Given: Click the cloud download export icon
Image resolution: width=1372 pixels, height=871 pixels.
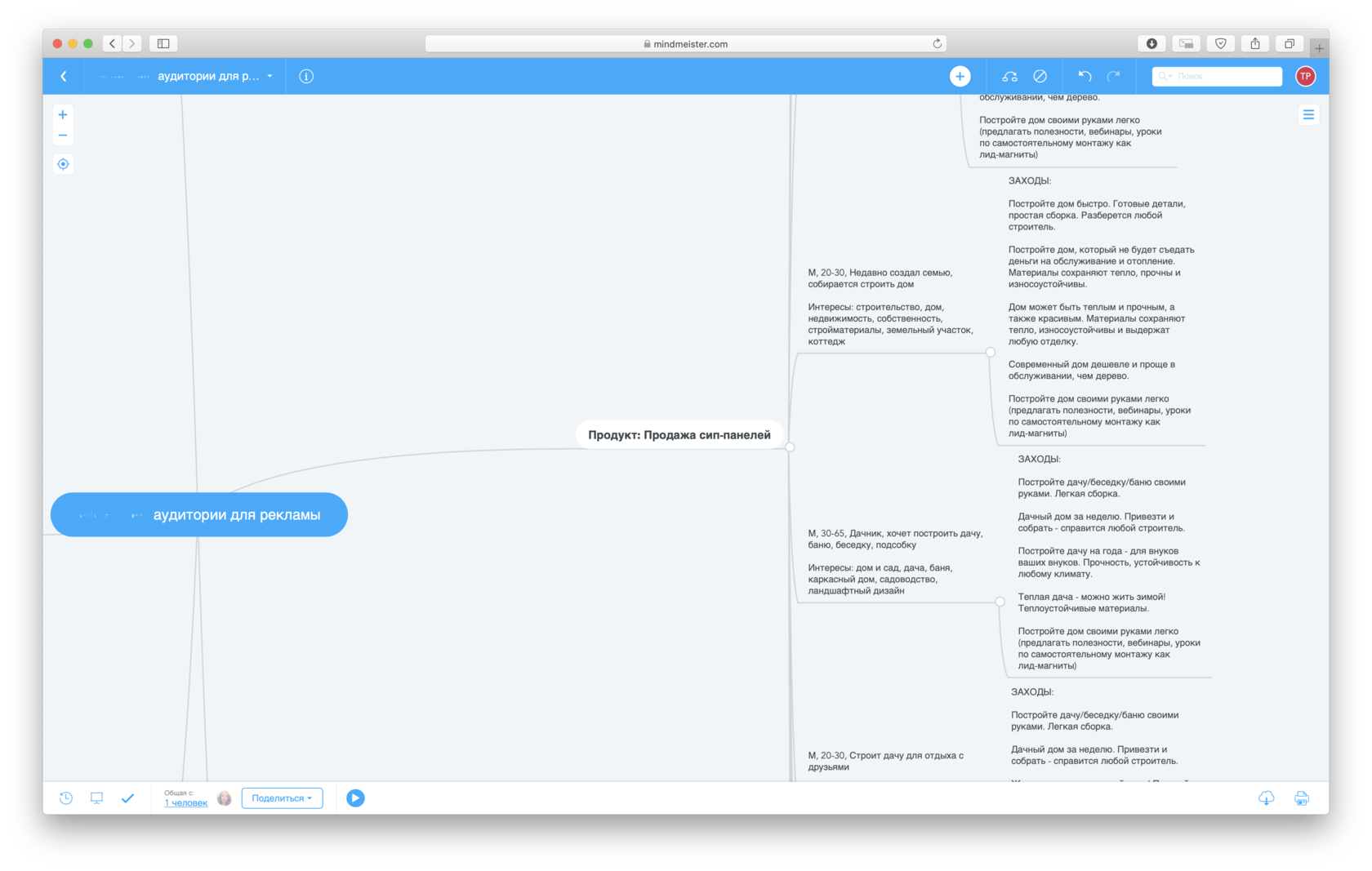Looking at the screenshot, I should click(1266, 798).
